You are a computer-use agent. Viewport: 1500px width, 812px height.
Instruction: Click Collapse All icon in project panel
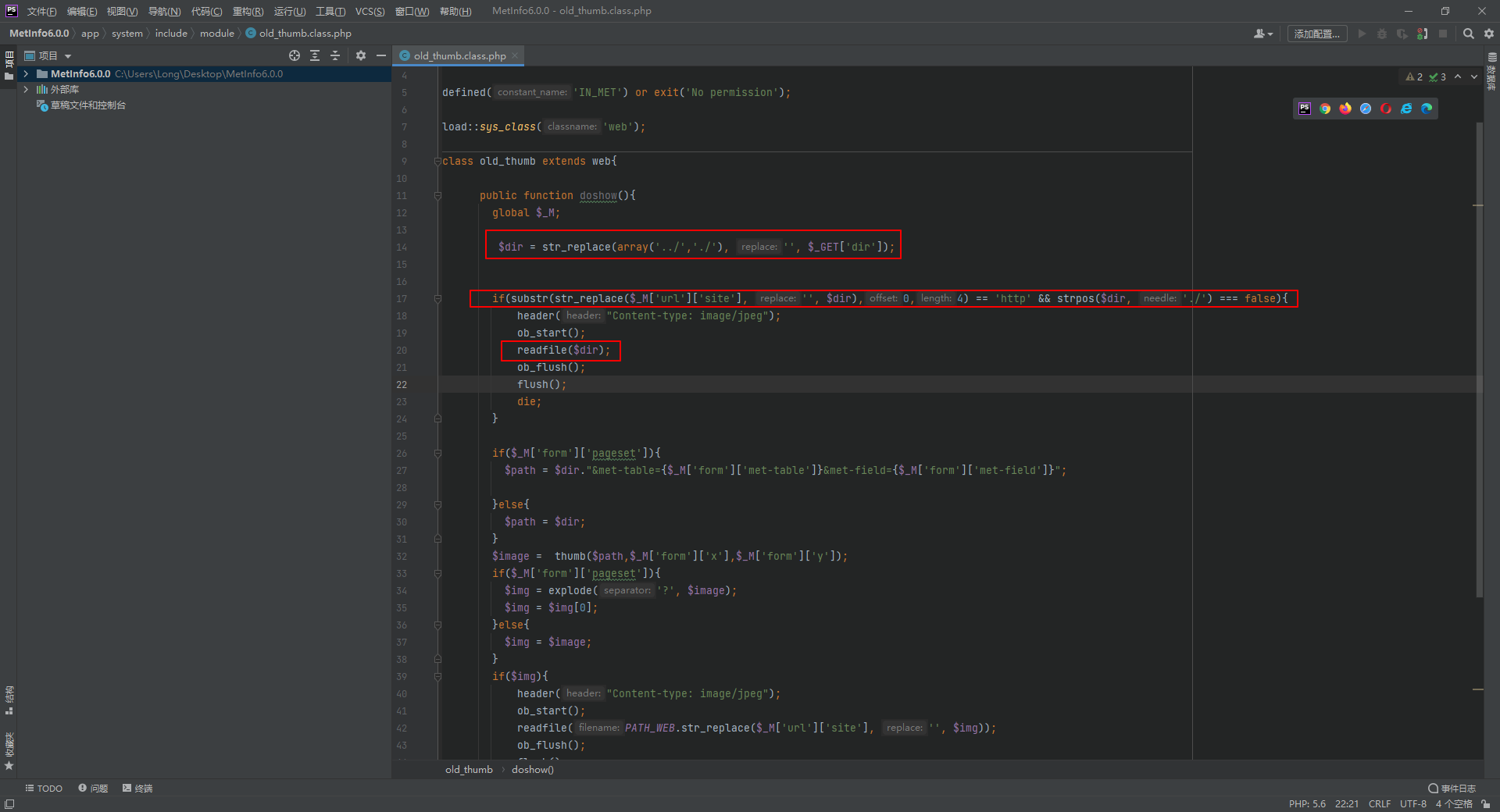[335, 55]
